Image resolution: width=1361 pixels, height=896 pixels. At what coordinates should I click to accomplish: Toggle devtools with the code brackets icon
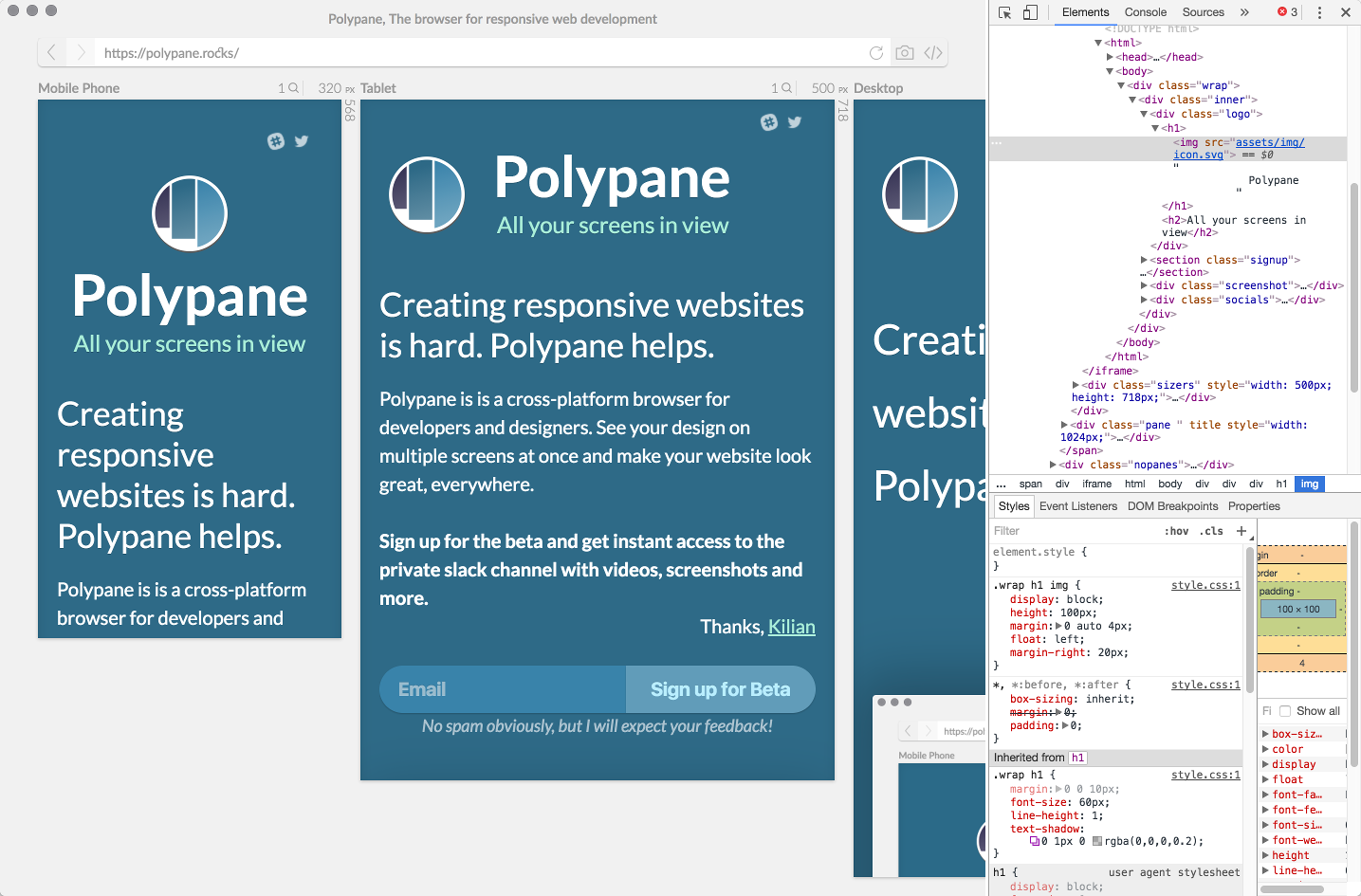[x=933, y=53]
